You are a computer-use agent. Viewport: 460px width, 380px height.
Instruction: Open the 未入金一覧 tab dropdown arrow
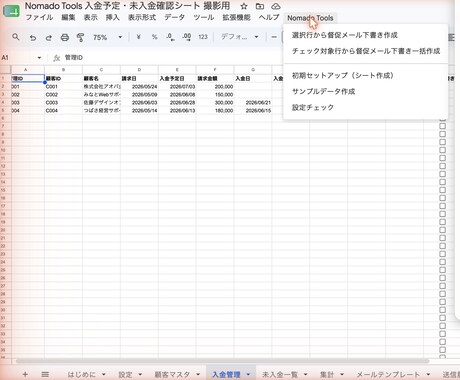(x=305, y=374)
